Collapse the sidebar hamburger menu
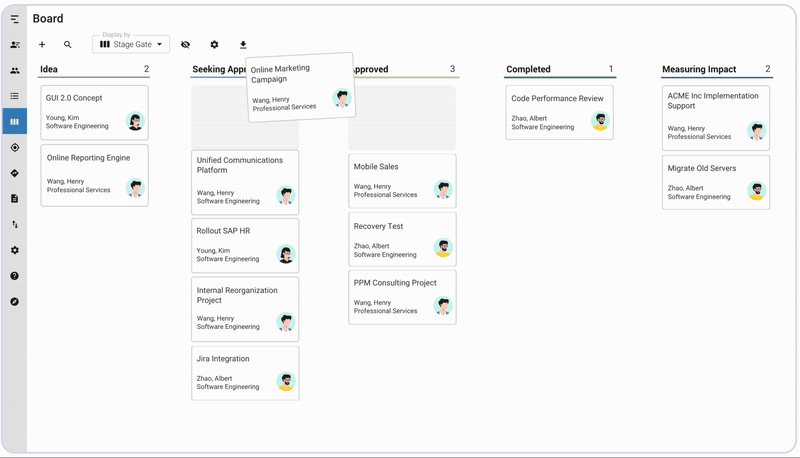 14,19
